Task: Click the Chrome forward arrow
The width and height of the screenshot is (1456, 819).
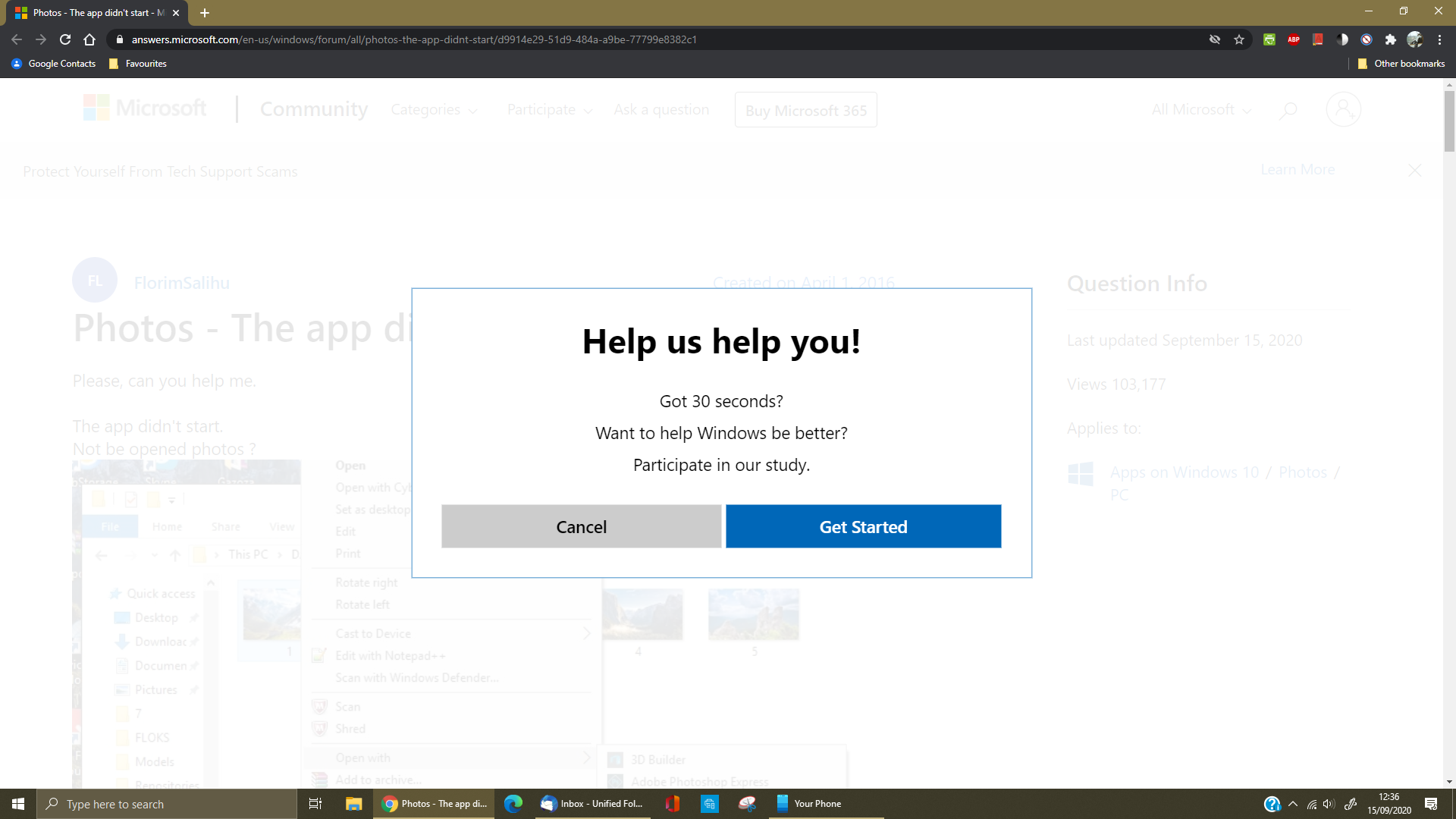Action: (x=41, y=39)
